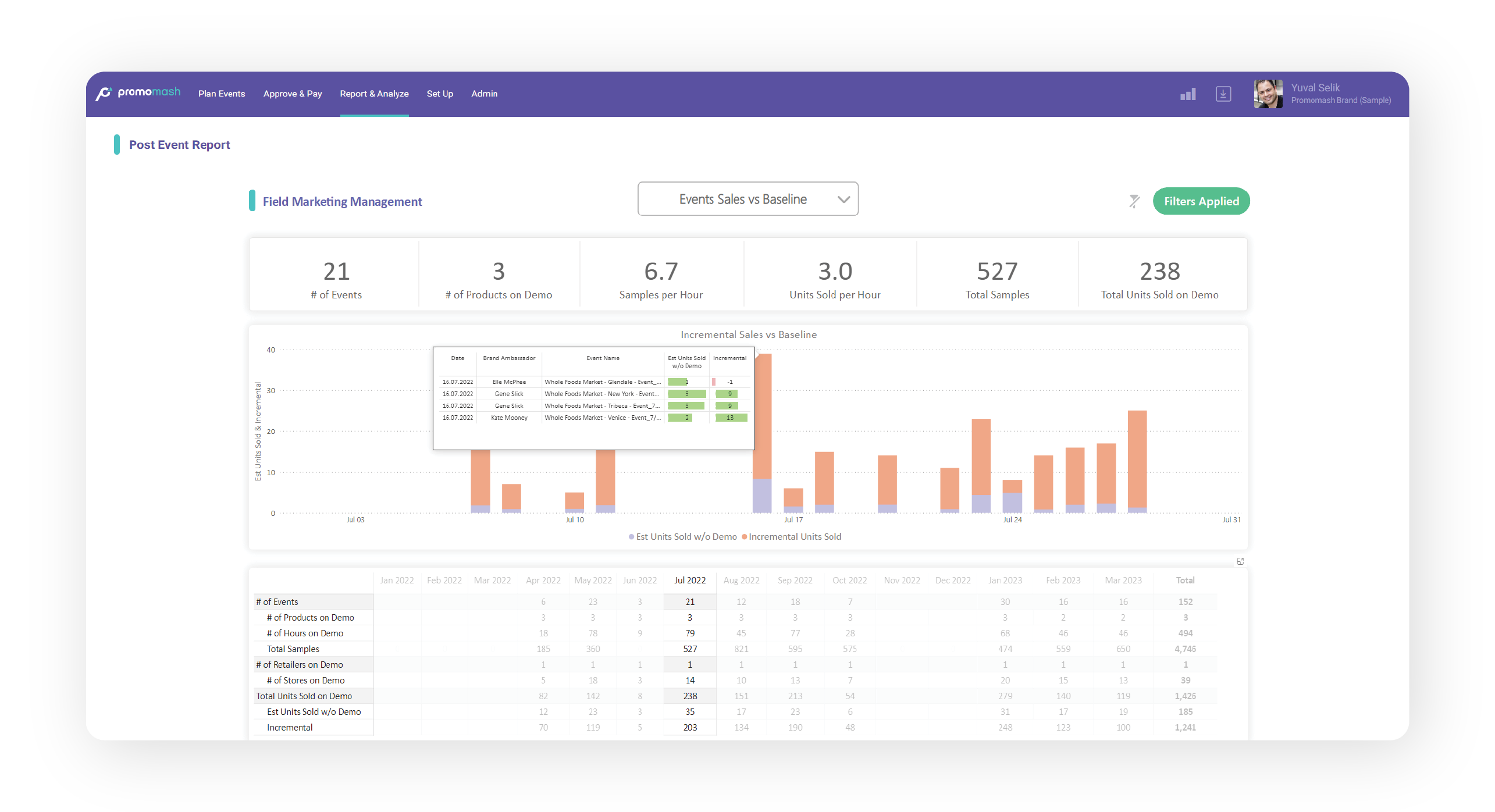Click Jul 2022 Incremental value 203
The image size is (1495, 812).
tap(690, 728)
